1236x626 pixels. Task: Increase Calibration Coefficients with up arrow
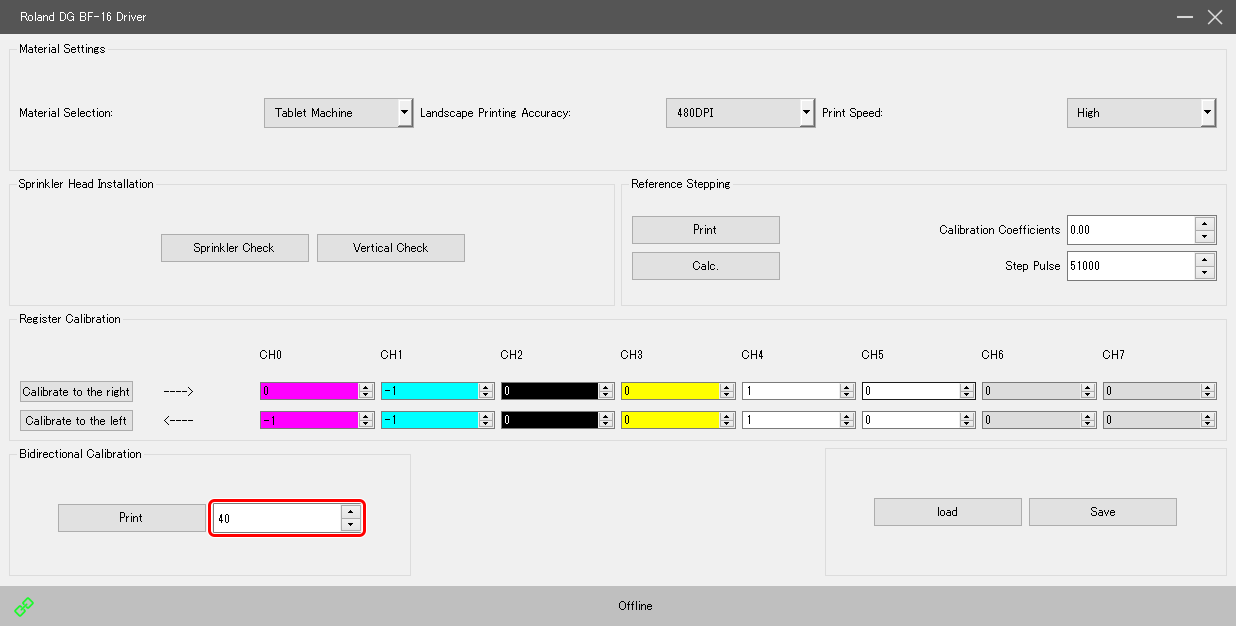[x=1205, y=224]
